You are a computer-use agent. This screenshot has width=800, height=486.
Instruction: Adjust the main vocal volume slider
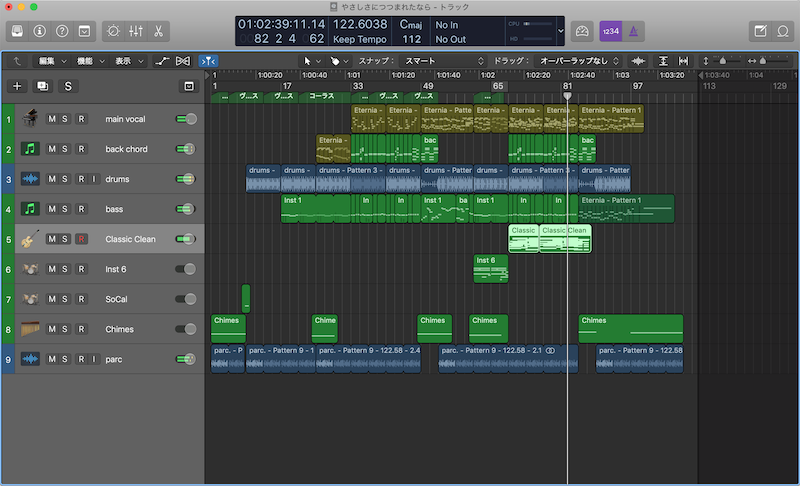tap(186, 119)
